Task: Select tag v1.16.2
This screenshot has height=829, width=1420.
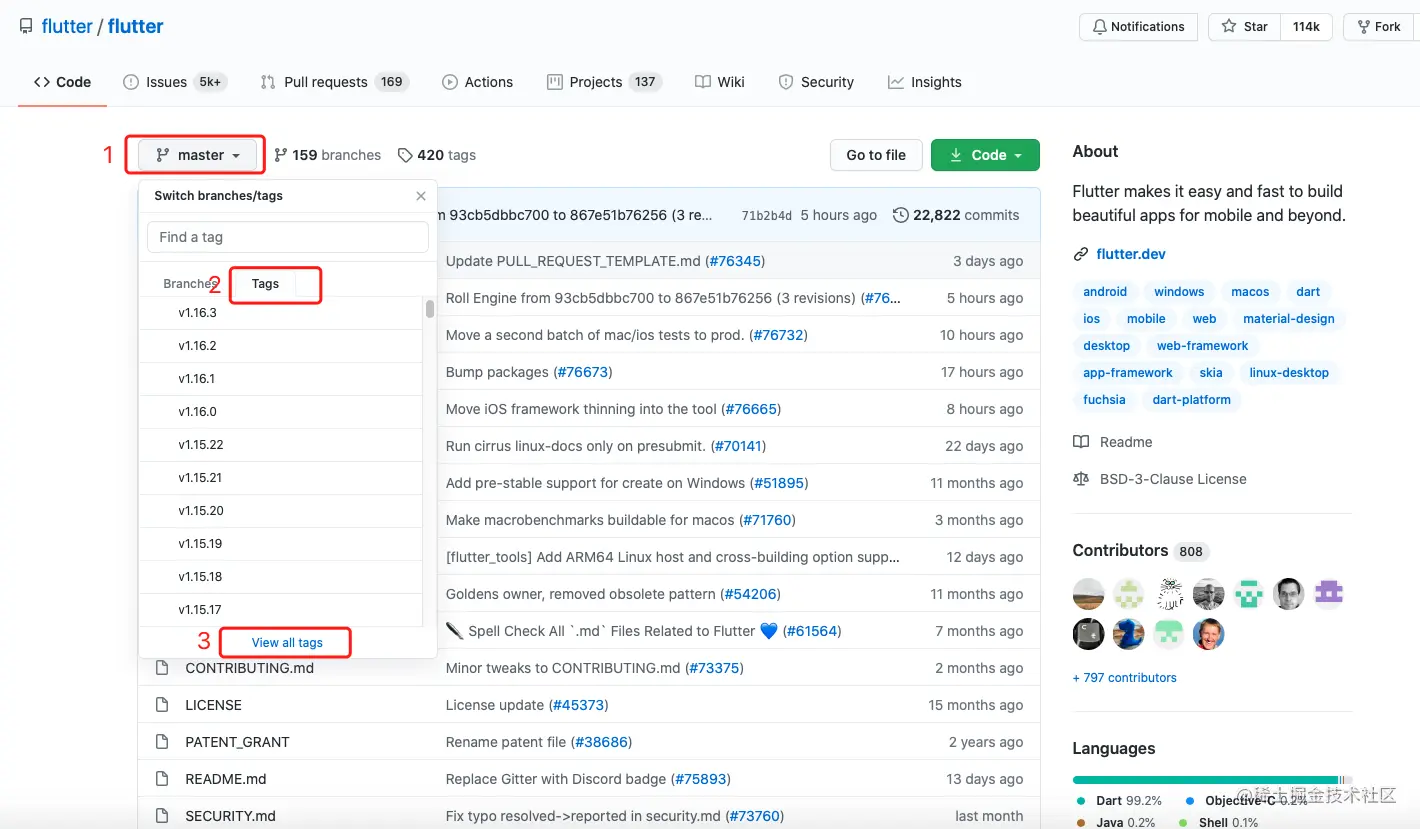Action: tap(280, 346)
